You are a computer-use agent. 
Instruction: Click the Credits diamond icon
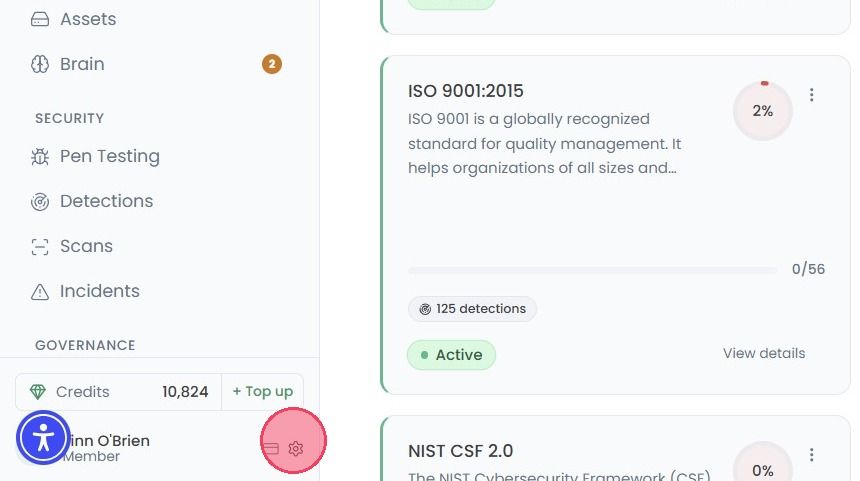tap(38, 392)
